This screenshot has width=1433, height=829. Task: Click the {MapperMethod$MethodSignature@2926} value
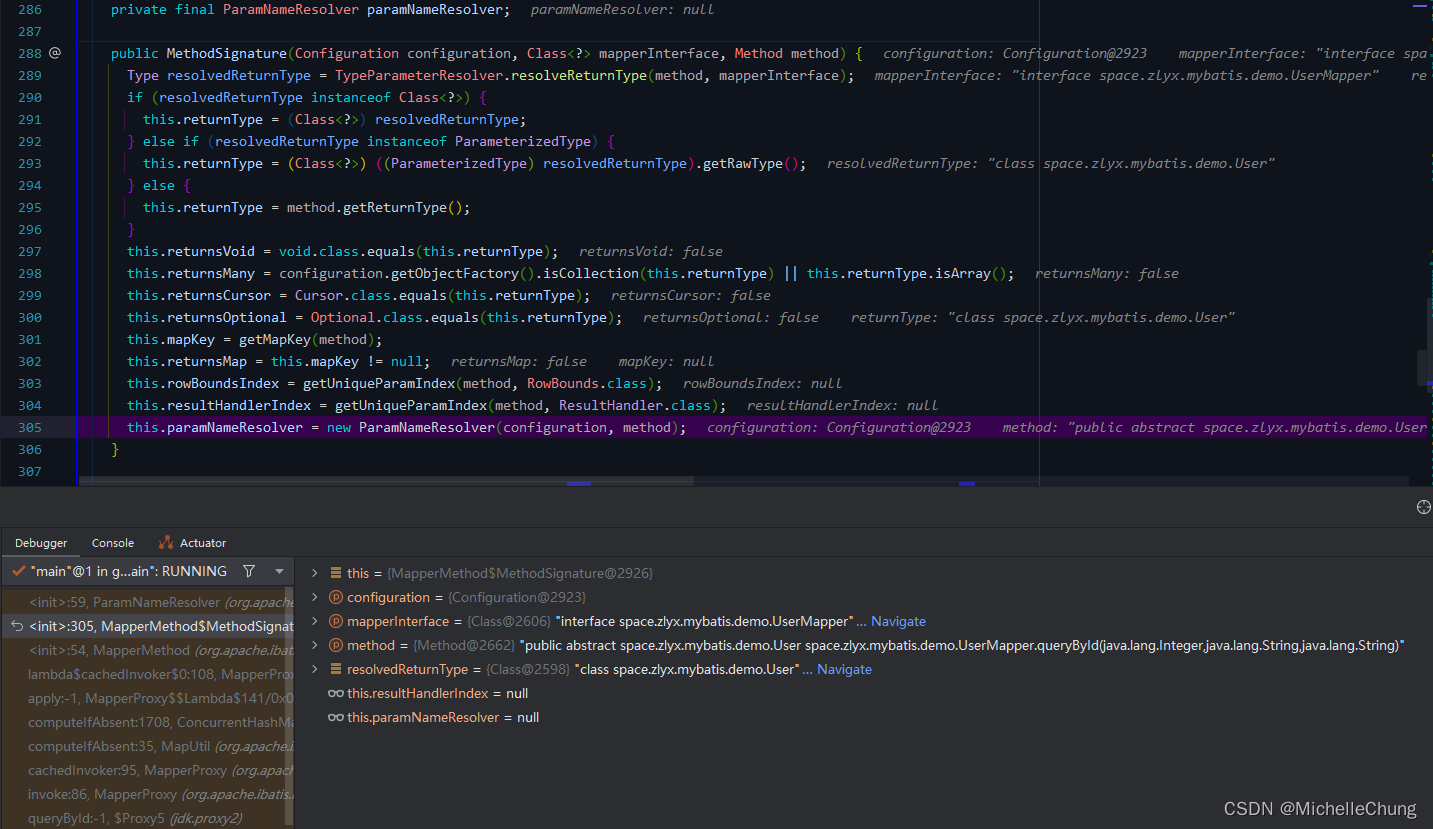pyautogui.click(x=520, y=573)
